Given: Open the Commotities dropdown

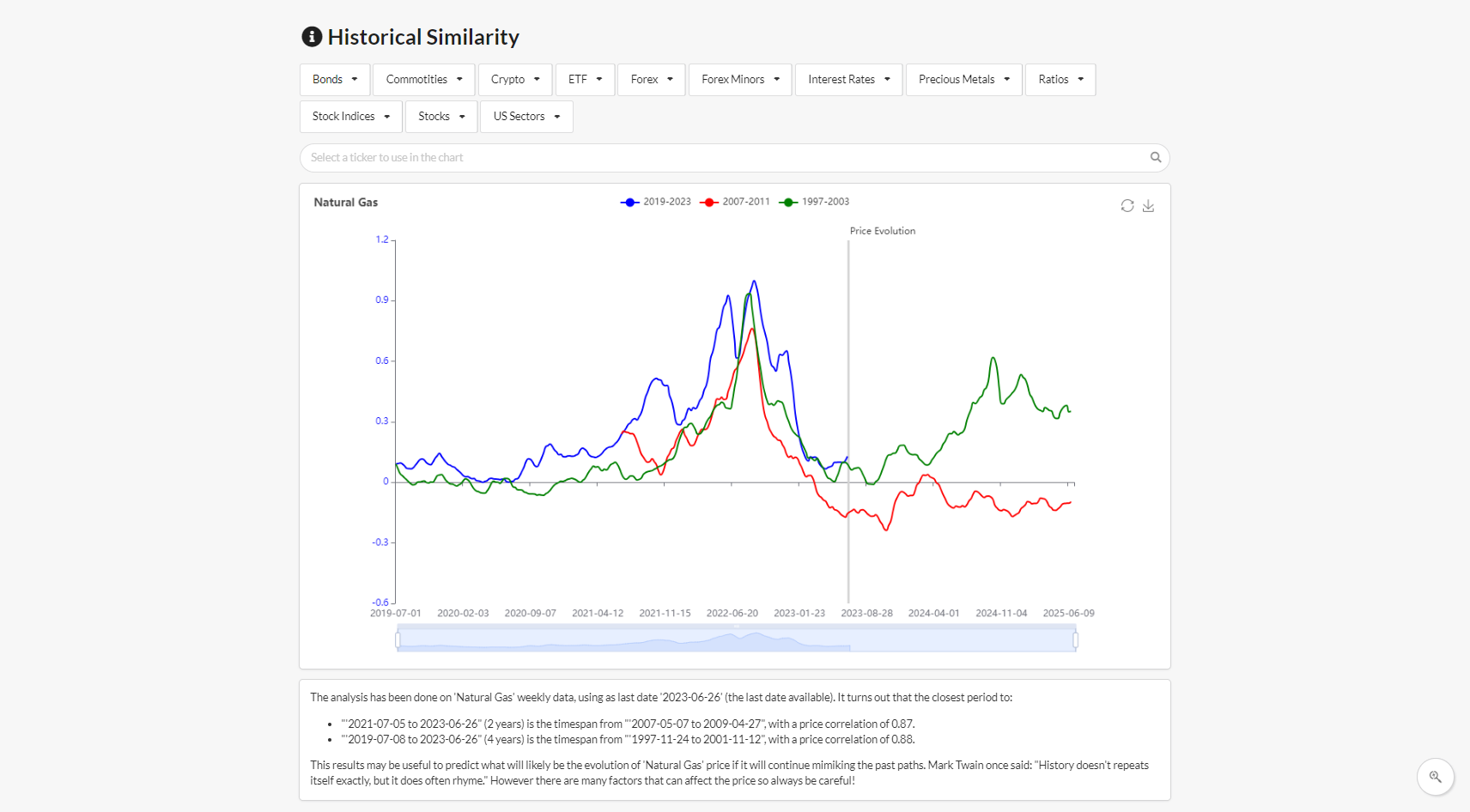Looking at the screenshot, I should tap(424, 79).
